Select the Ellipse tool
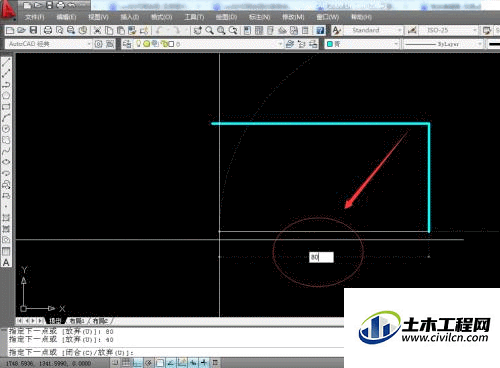 coord(6,162)
